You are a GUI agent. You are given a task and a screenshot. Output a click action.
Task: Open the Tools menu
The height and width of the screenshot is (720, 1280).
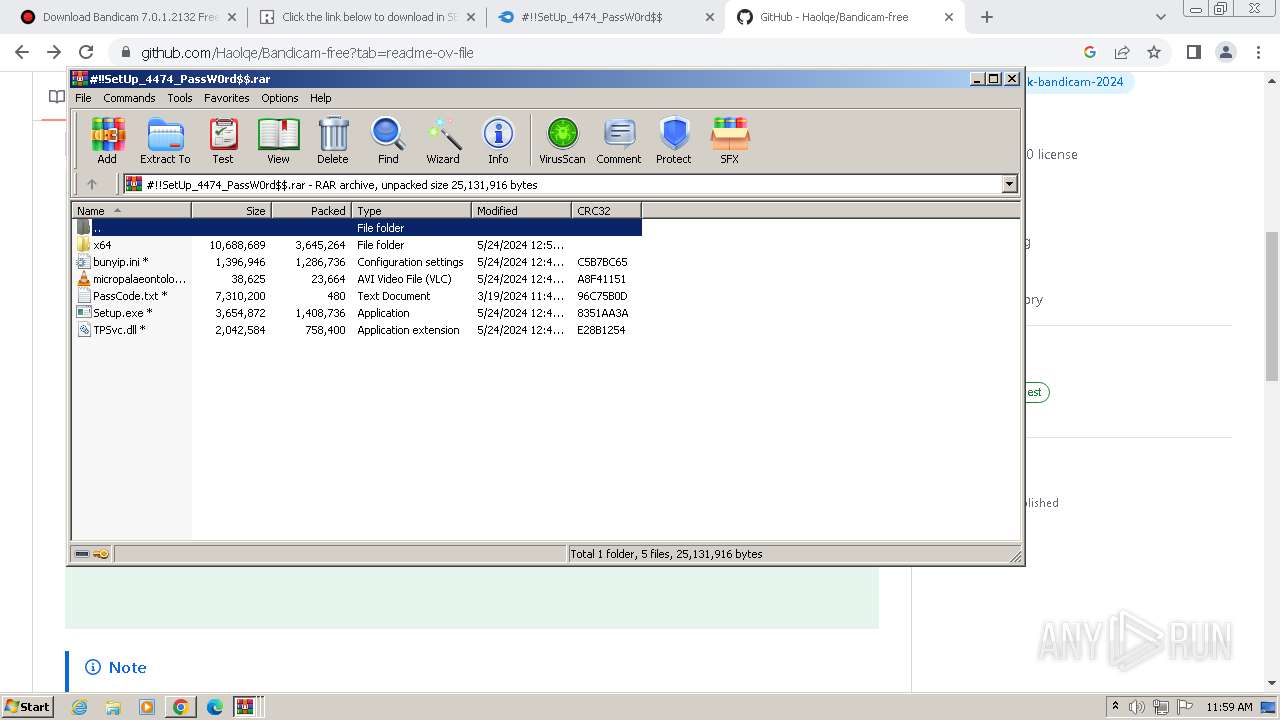180,98
